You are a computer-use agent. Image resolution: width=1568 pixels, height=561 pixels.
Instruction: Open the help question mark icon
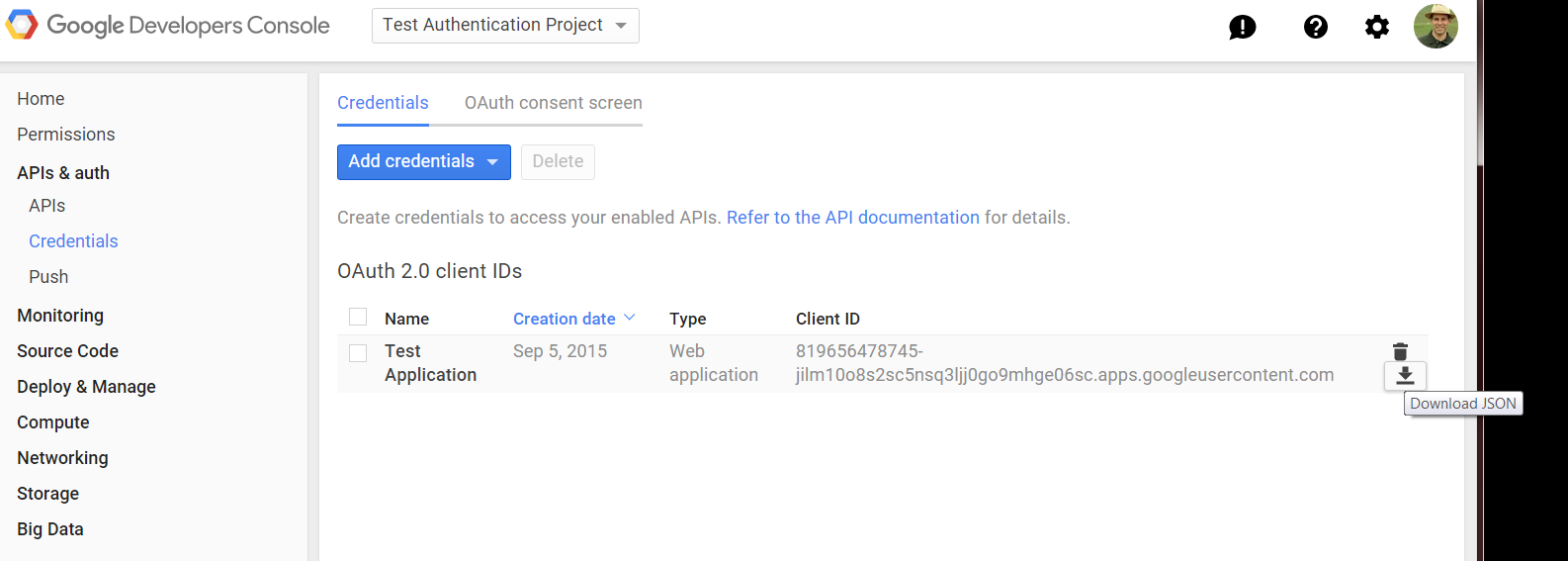click(x=1315, y=27)
